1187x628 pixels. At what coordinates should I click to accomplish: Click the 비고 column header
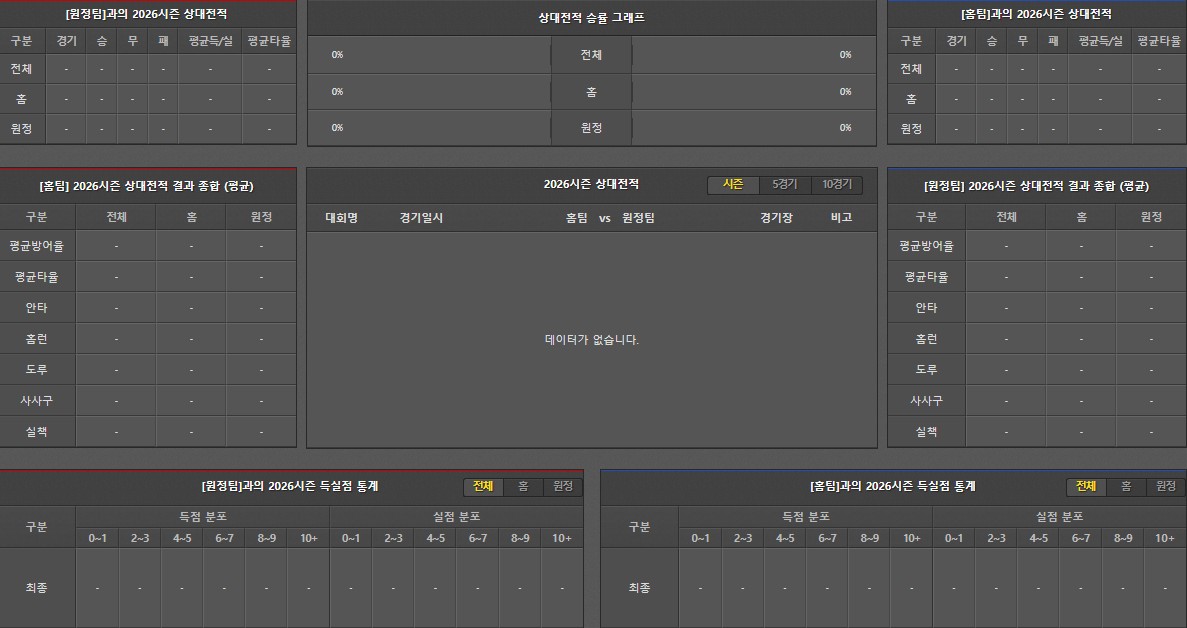841,218
